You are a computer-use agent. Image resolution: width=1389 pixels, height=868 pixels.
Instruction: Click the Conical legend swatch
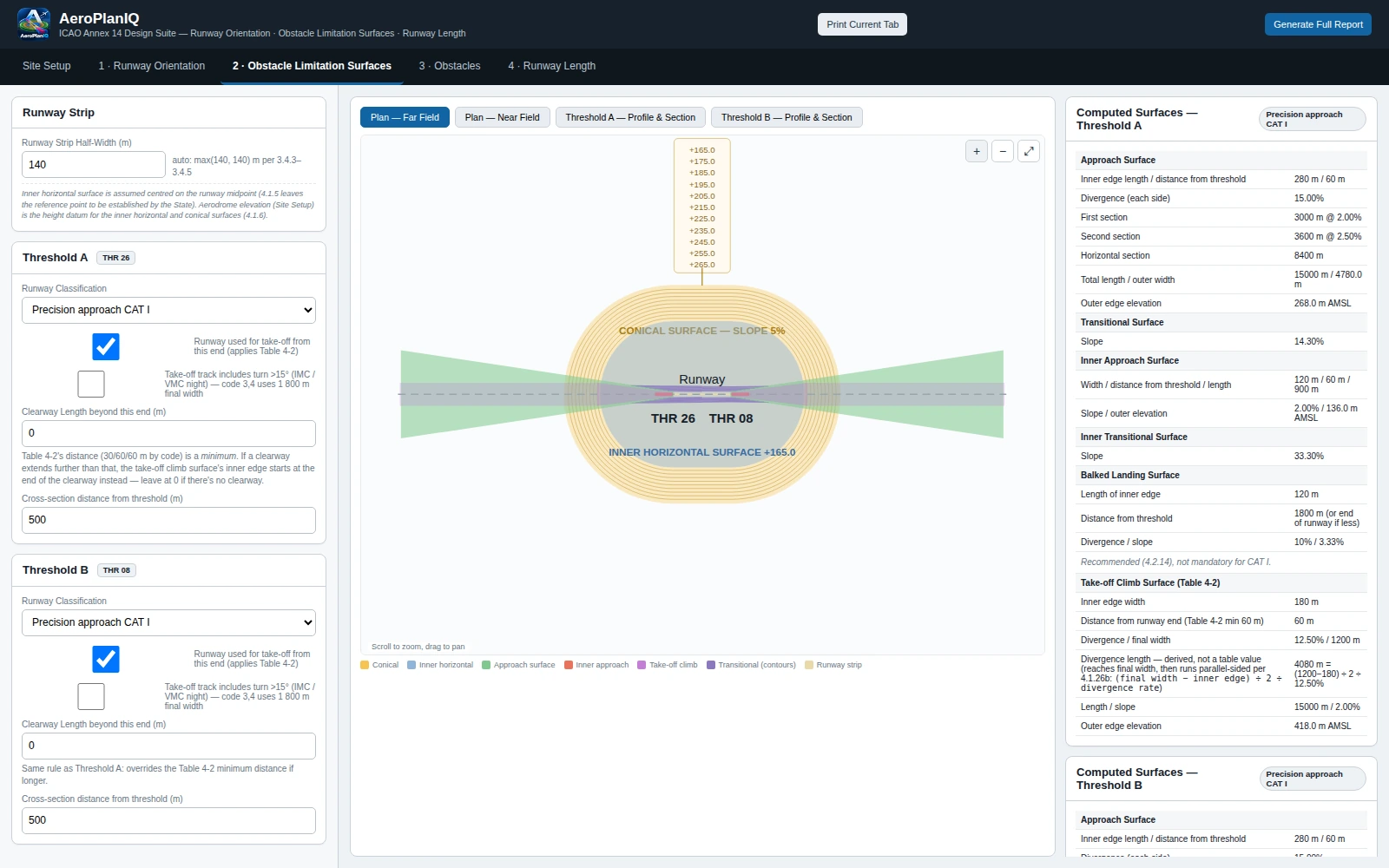(x=365, y=665)
